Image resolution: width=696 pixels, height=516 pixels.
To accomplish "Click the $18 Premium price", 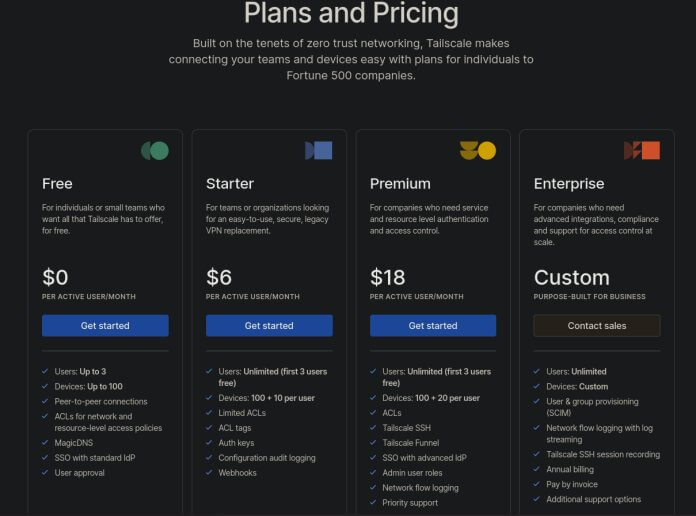I will click(390, 277).
